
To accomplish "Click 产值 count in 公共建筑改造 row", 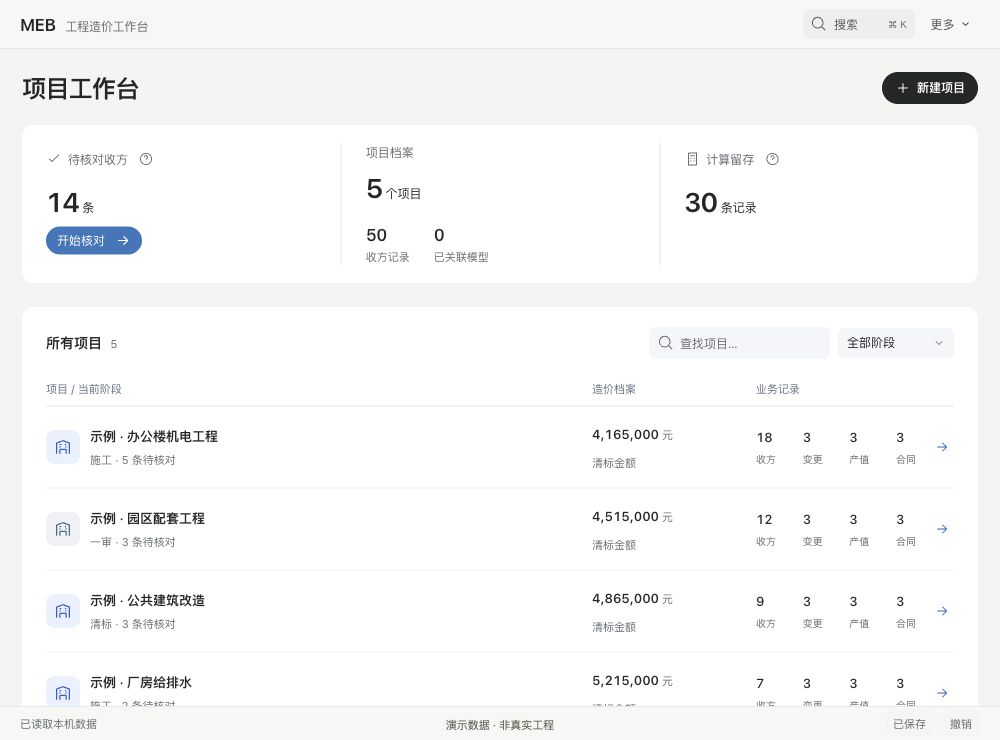I will 859,611.
